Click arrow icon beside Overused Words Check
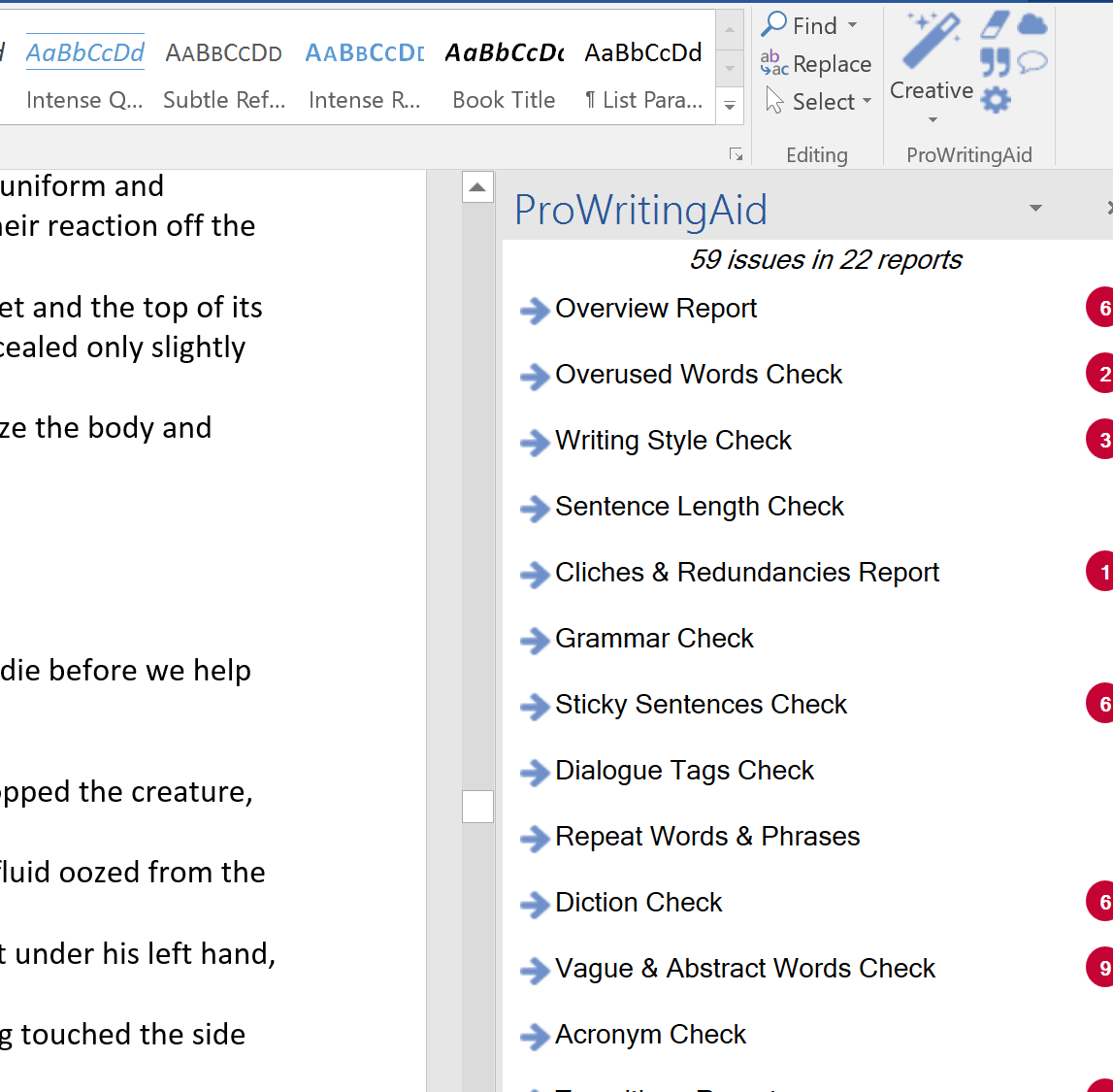Viewport: 1113px width, 1092px height. [x=535, y=377]
